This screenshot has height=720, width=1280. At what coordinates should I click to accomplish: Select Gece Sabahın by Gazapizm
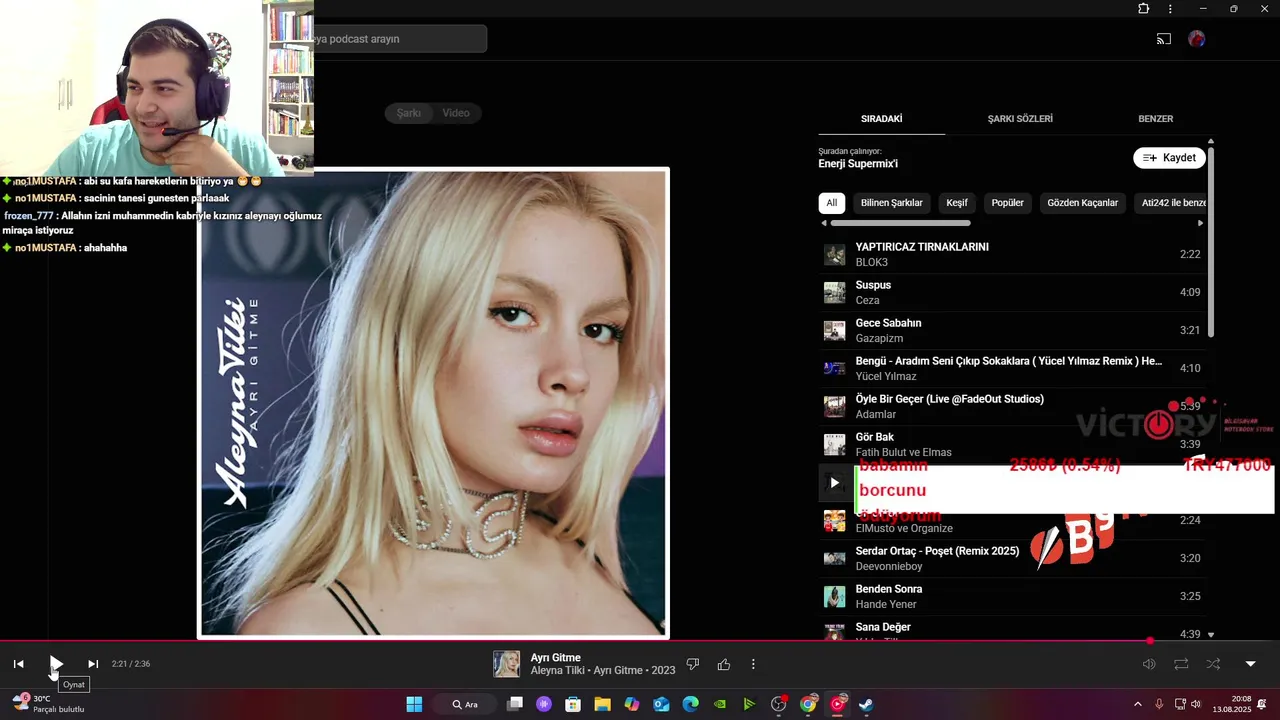[1012, 330]
